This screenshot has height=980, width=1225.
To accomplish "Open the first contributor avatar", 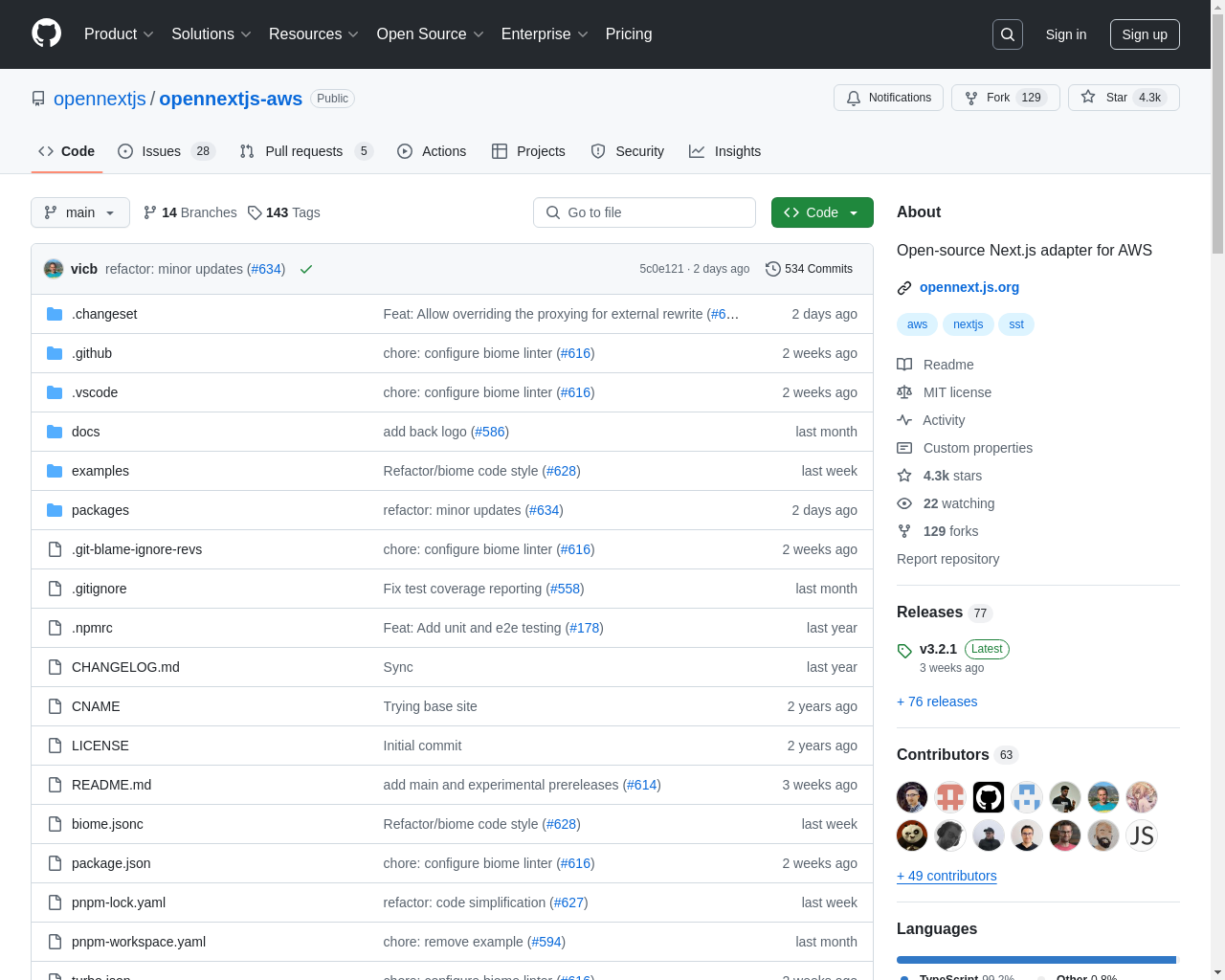I will coord(912,797).
